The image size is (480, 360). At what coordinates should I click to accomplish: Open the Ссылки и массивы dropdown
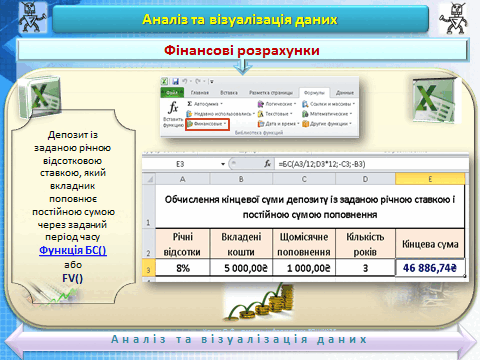(x=328, y=104)
